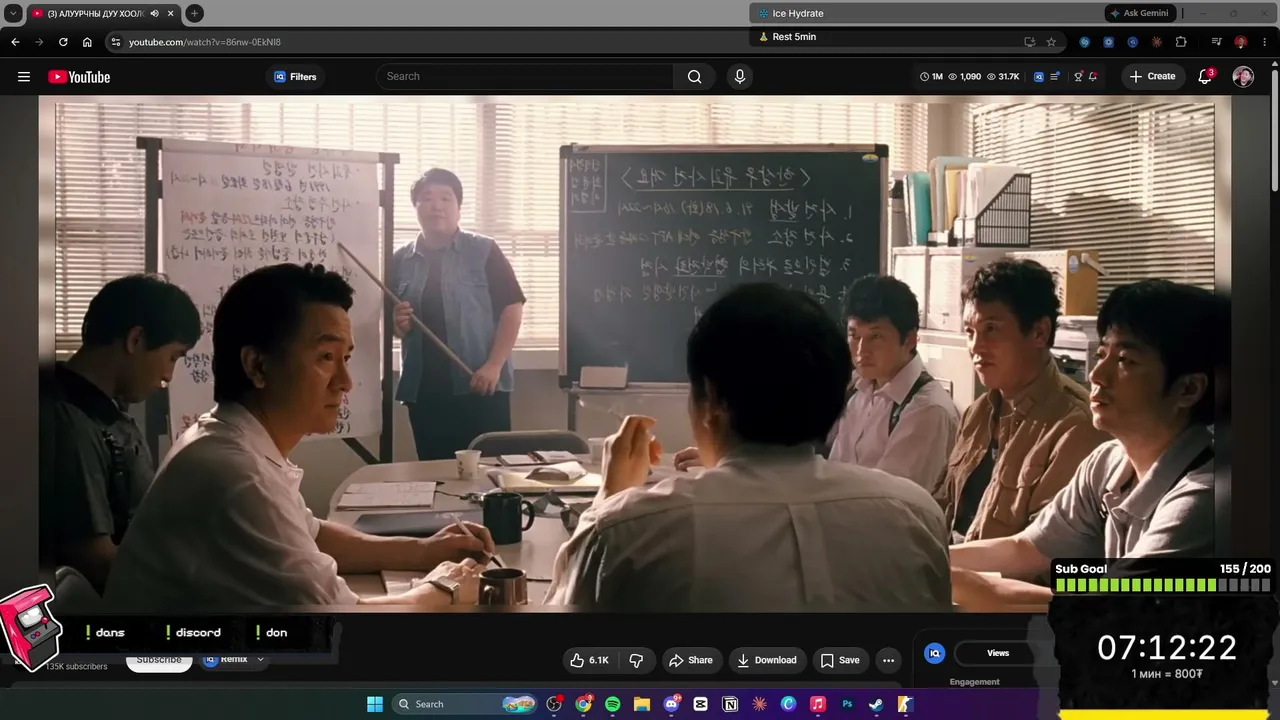Image resolution: width=1280 pixels, height=720 pixels.
Task: Open Google Chrome from the taskbar
Action: (x=584, y=704)
